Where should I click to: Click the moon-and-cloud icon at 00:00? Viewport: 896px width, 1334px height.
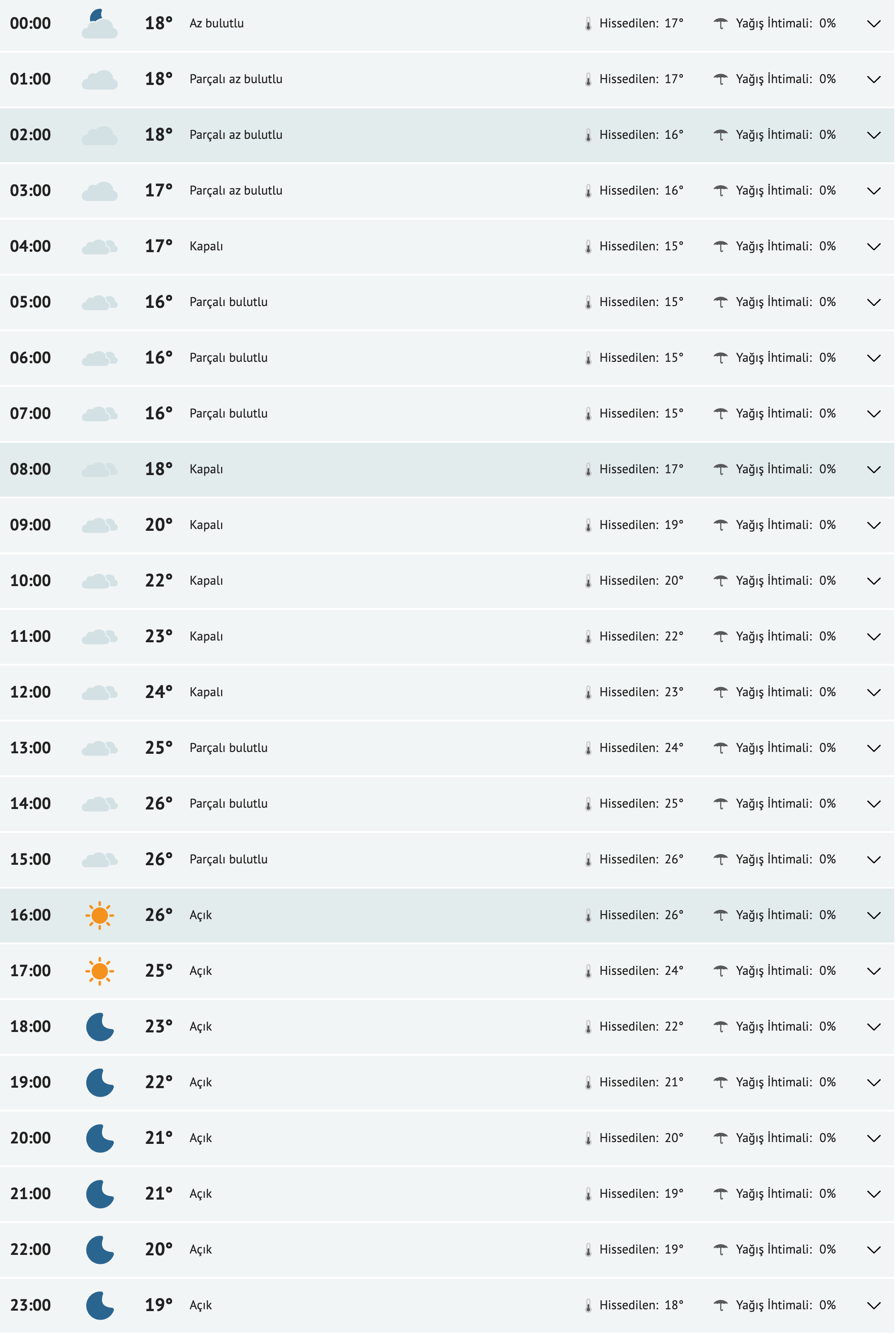coord(99,24)
